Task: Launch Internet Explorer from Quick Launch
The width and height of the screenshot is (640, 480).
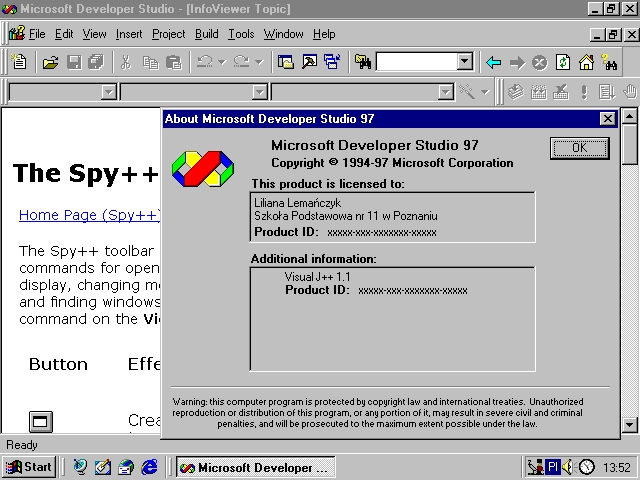Action: tap(149, 467)
